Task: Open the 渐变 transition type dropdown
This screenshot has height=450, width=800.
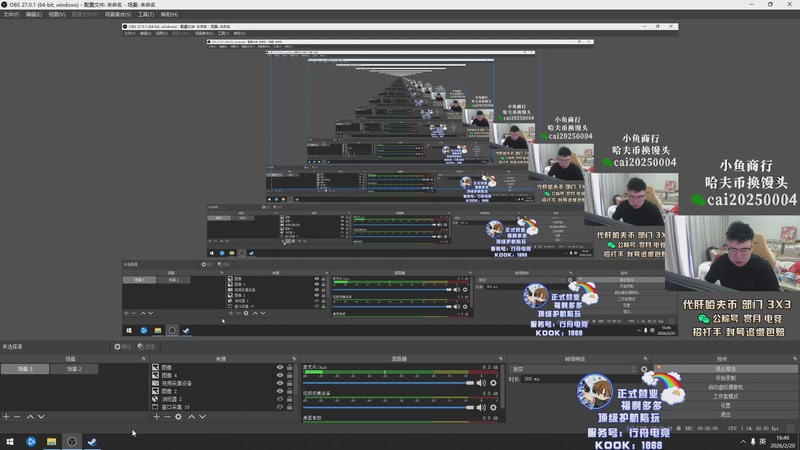Action: (573, 369)
